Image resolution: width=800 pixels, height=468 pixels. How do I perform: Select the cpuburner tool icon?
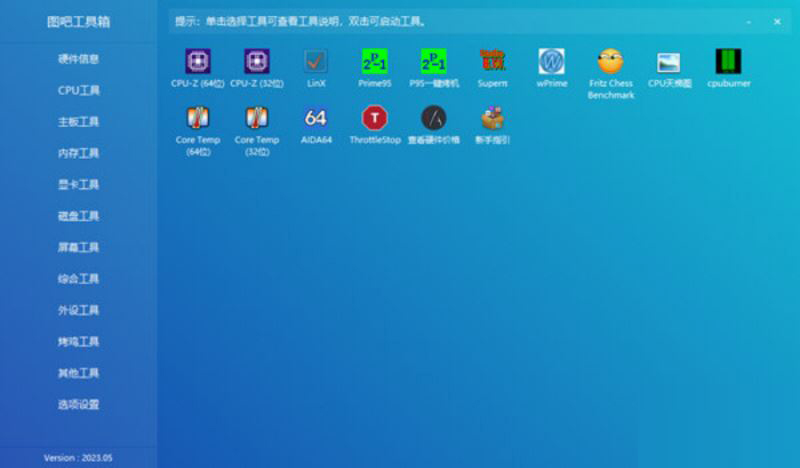[x=729, y=61]
